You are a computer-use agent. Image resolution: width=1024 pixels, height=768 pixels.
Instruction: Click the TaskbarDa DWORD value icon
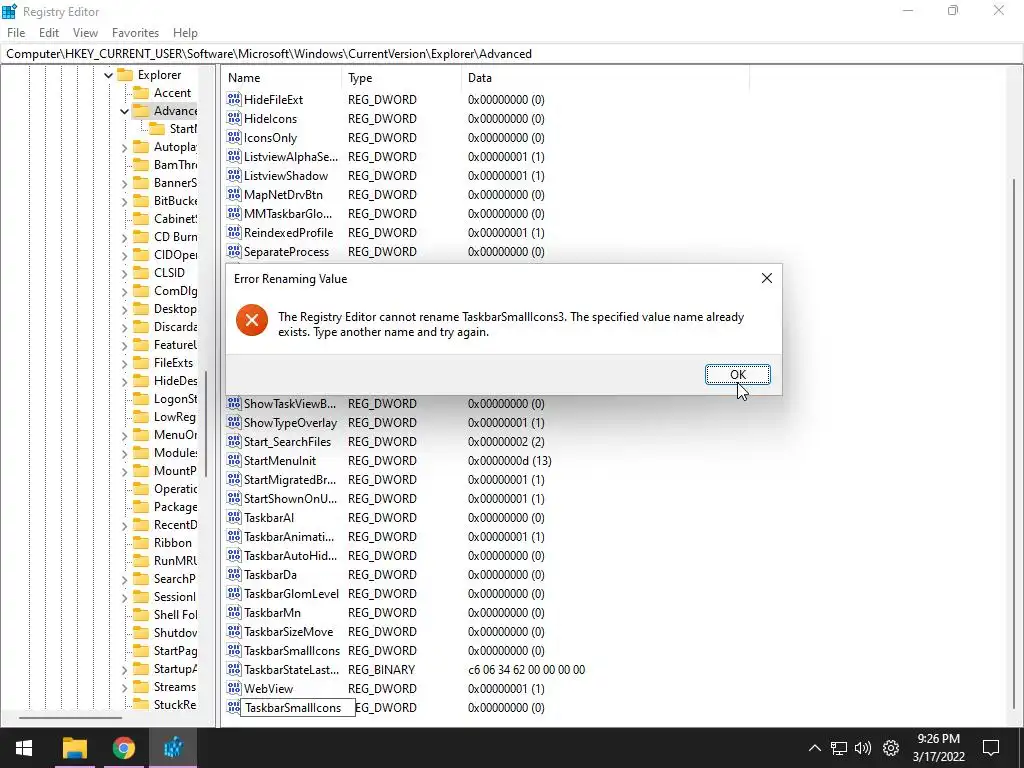coord(234,575)
